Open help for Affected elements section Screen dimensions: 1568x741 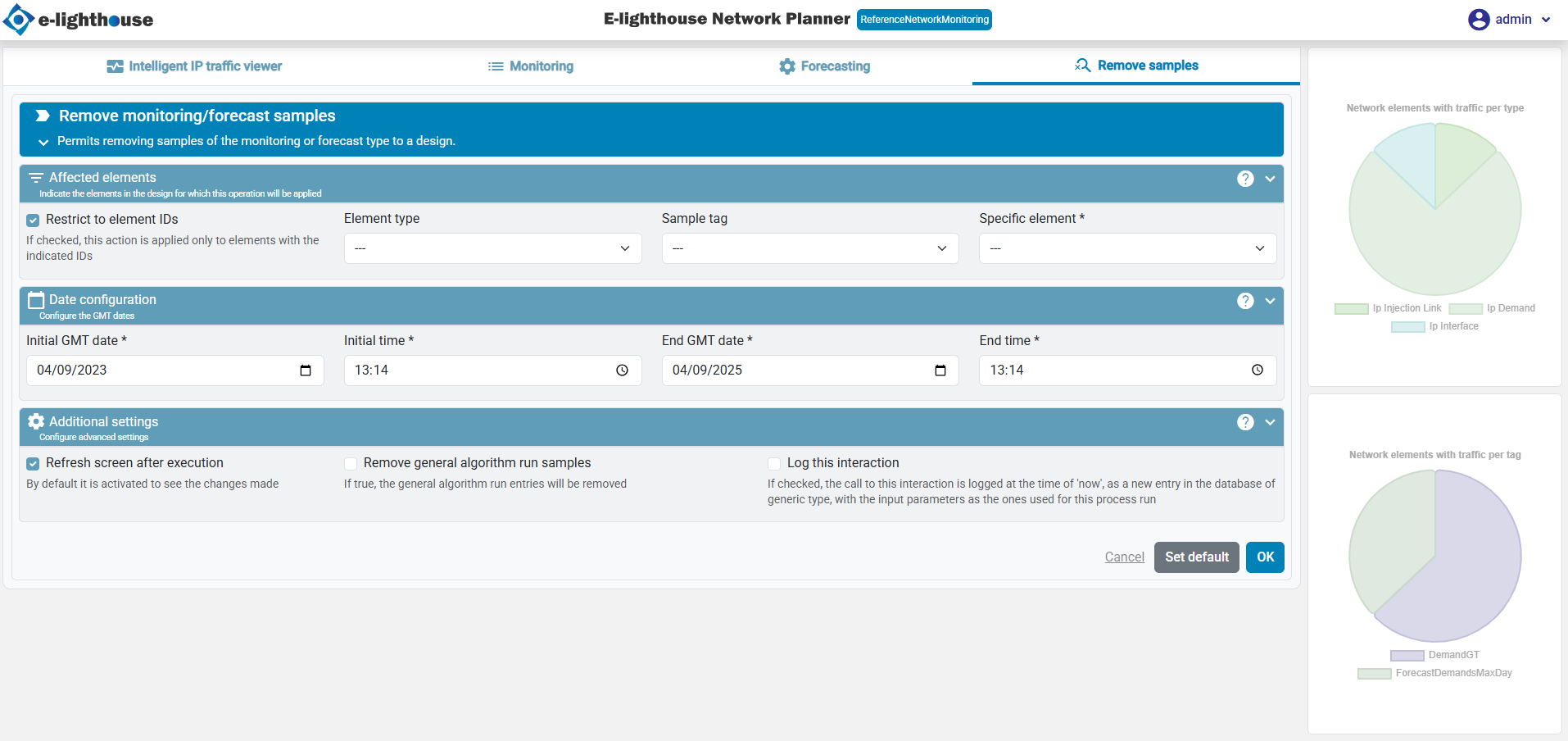click(1245, 179)
